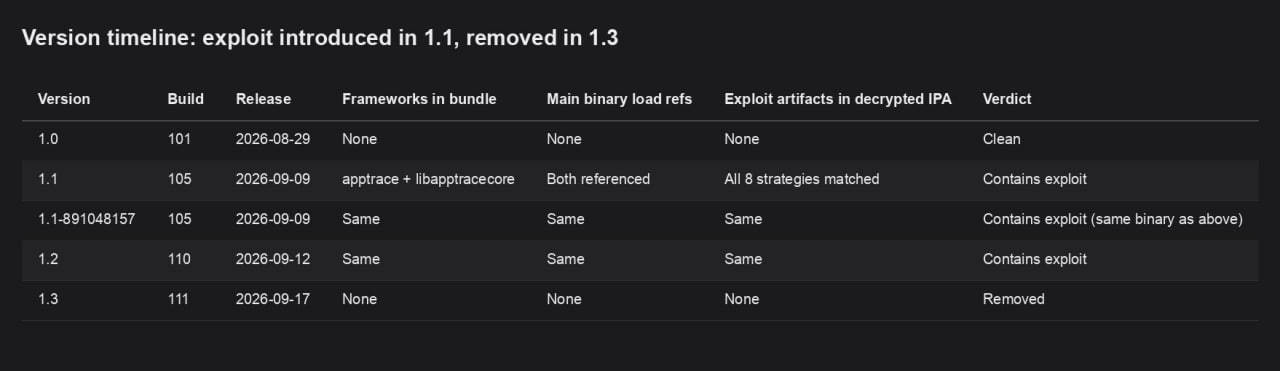Select version 1.0 row cell
This screenshot has width=1280, height=371.
(x=49, y=139)
